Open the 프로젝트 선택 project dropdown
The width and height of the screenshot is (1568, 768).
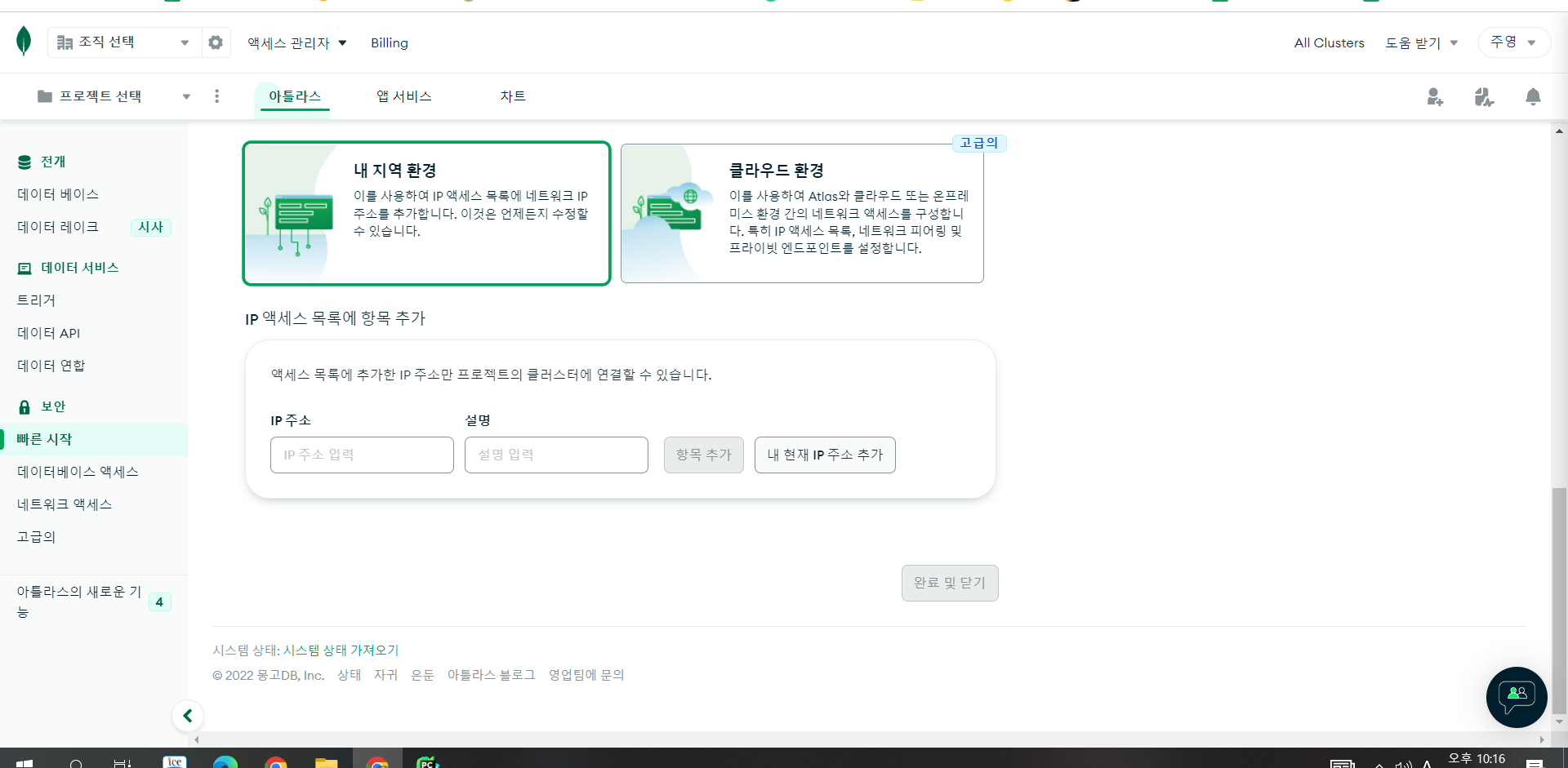point(114,96)
